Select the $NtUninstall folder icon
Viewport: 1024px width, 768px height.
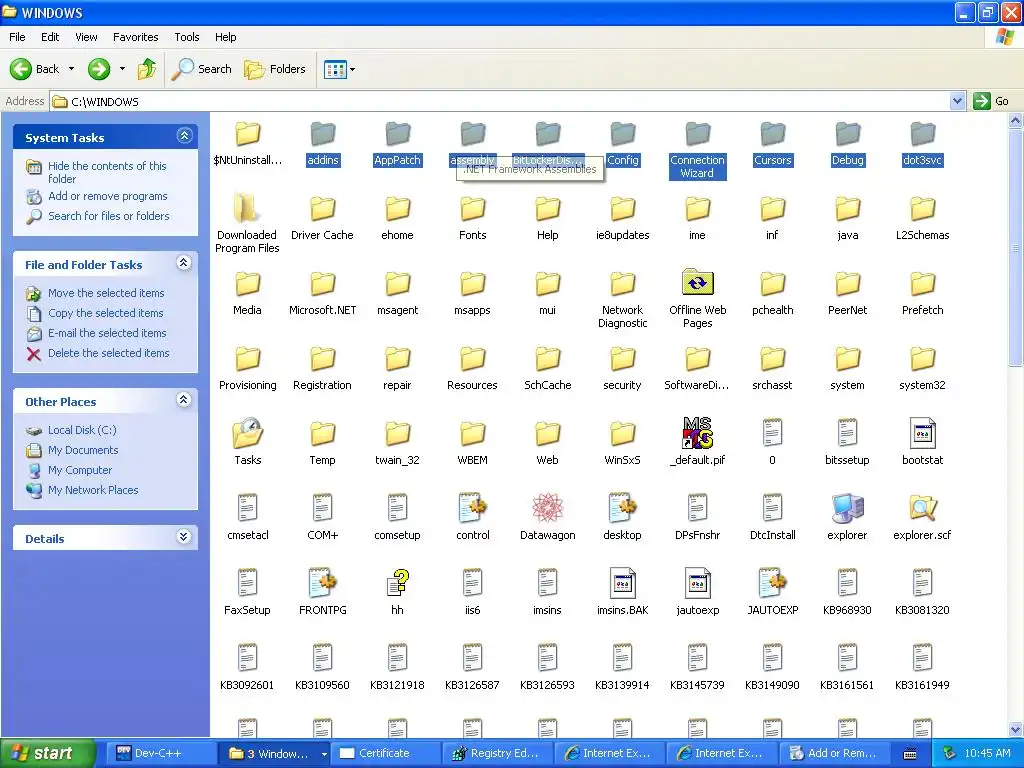pyautogui.click(x=248, y=135)
